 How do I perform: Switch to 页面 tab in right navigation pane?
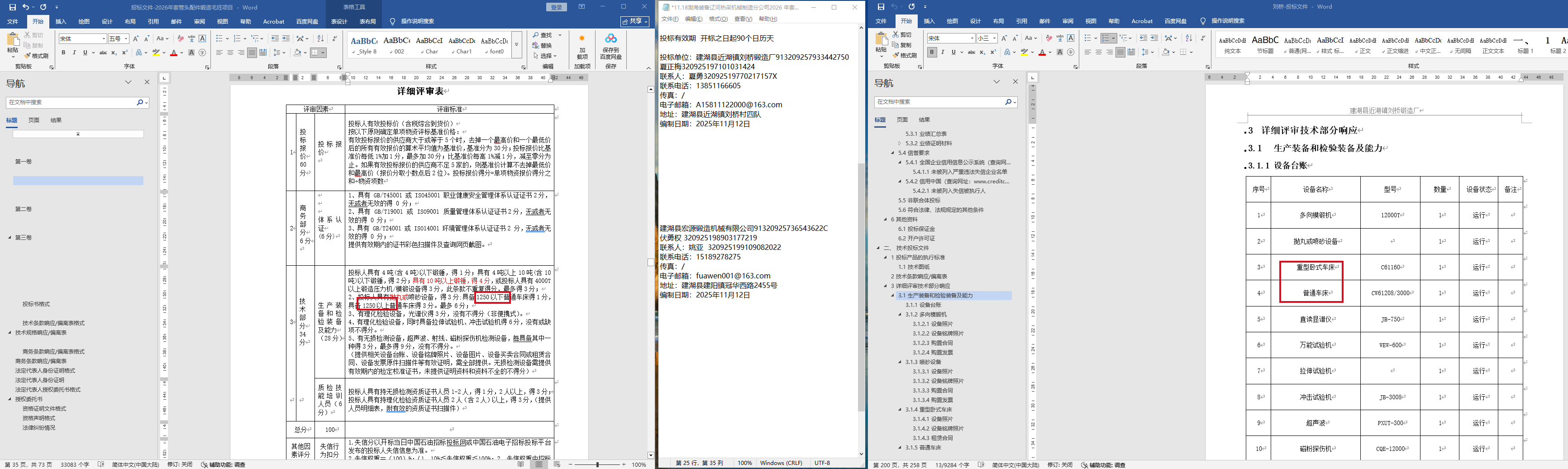coord(902,120)
